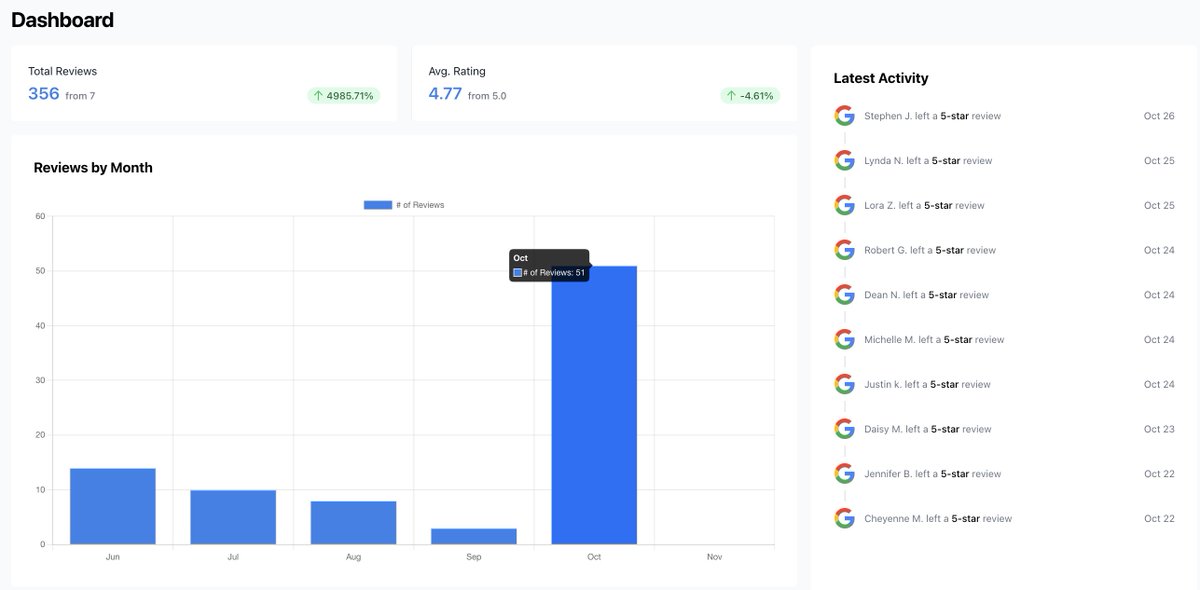Click Google icon beside Justin k. review
The width and height of the screenshot is (1200, 590).
click(844, 384)
